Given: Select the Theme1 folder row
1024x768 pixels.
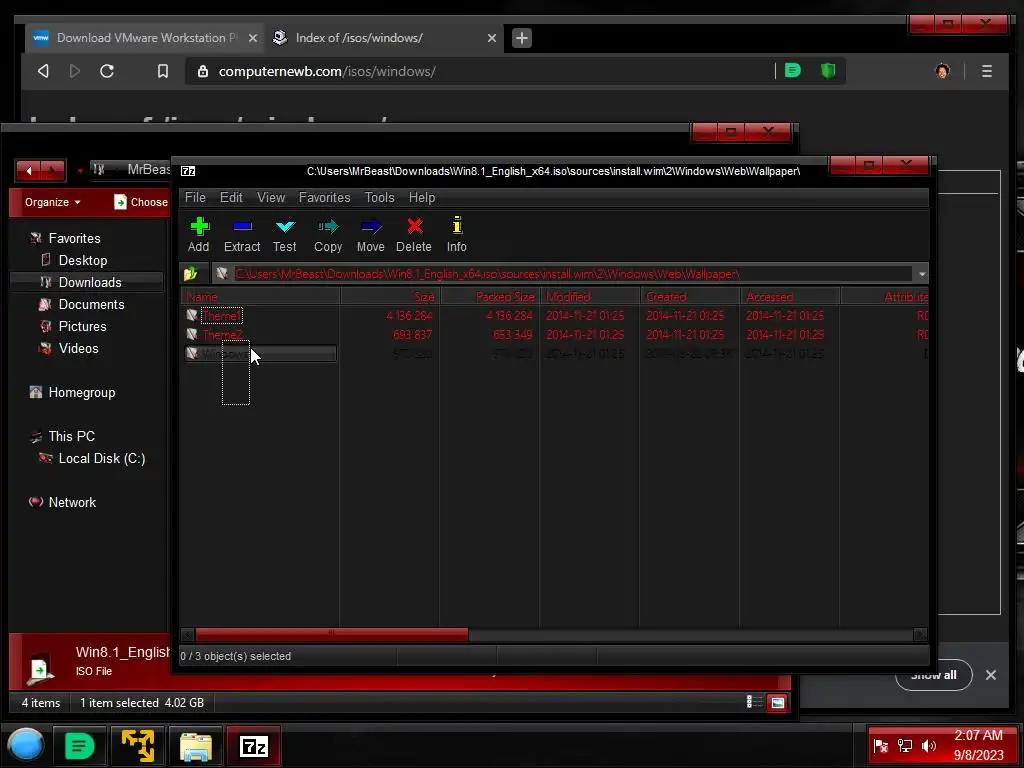Looking at the screenshot, I should click(555, 315).
